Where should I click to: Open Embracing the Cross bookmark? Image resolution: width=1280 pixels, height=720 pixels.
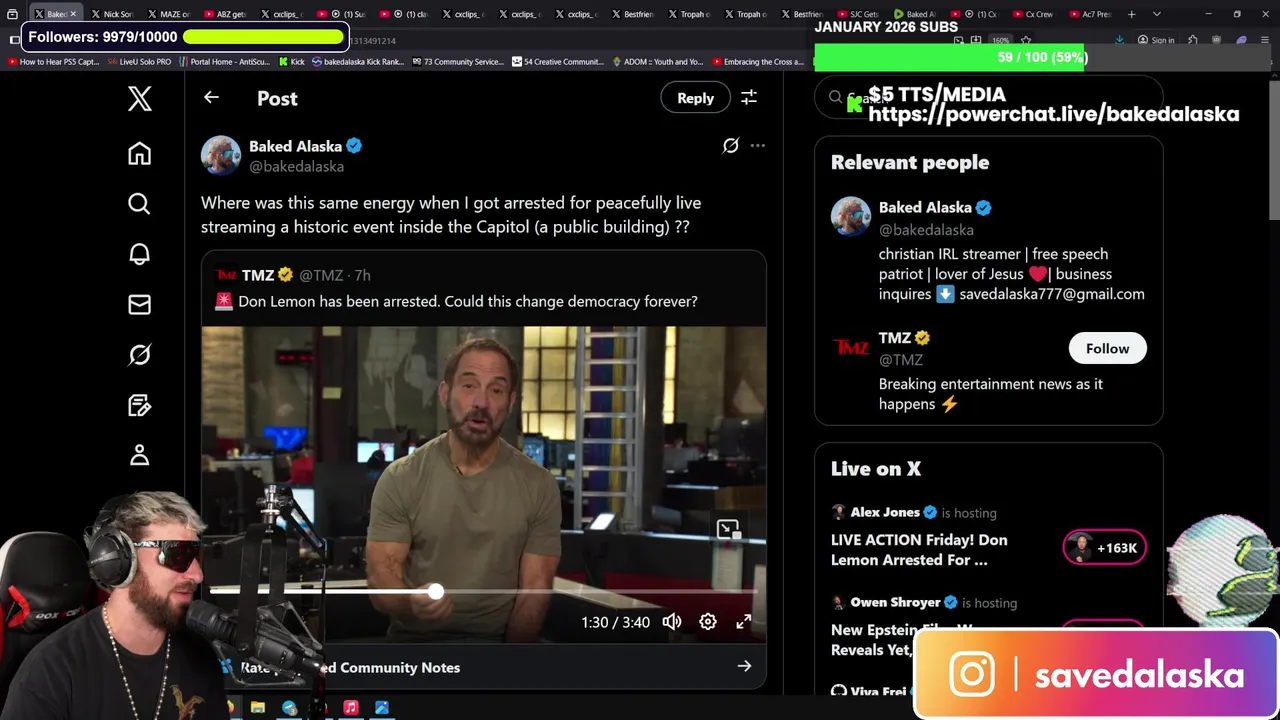click(758, 61)
